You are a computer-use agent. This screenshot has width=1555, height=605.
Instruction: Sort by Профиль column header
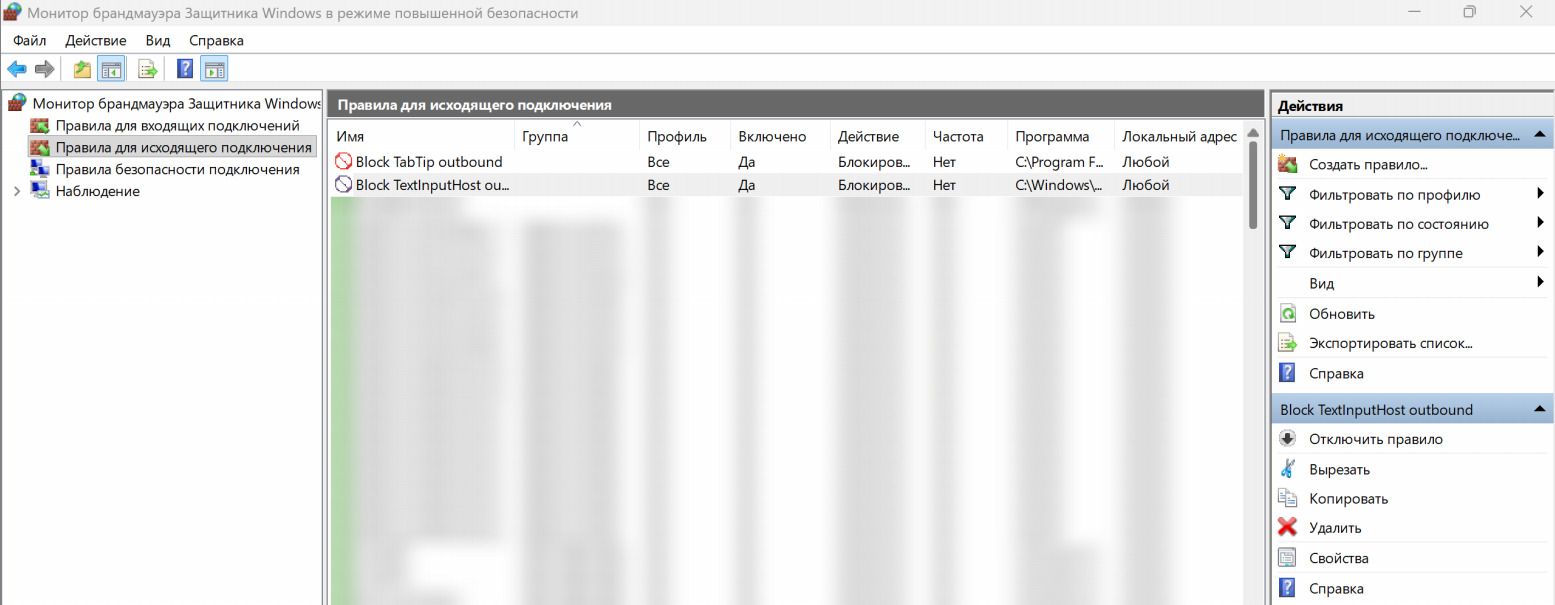(685, 137)
